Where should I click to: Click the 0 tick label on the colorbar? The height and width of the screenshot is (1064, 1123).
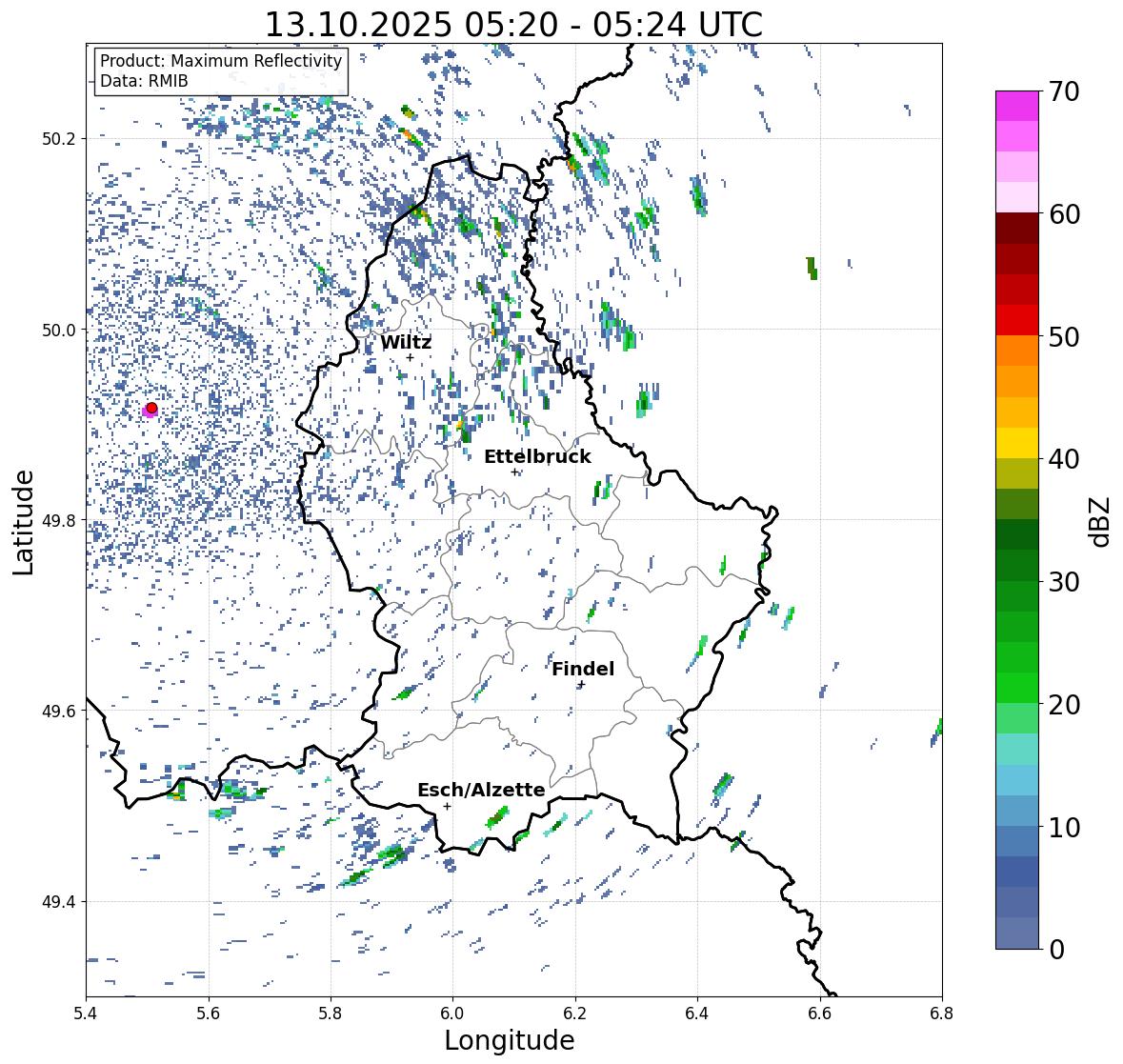pos(1056,950)
